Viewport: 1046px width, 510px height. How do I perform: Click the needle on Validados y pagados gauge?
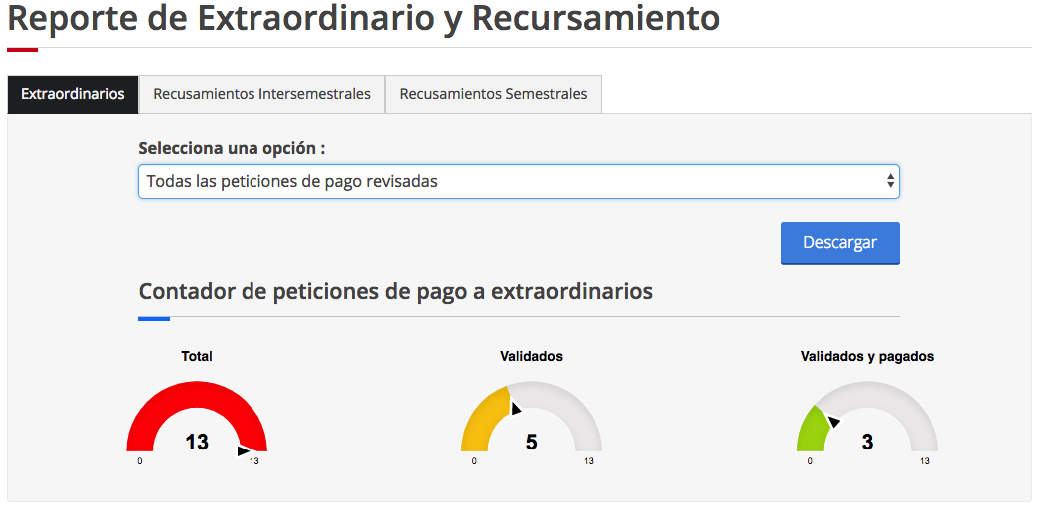(833, 422)
